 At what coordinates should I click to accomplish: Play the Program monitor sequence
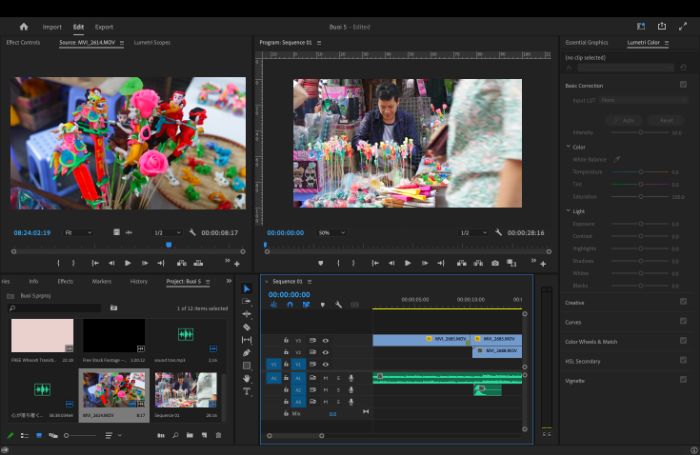coord(408,263)
